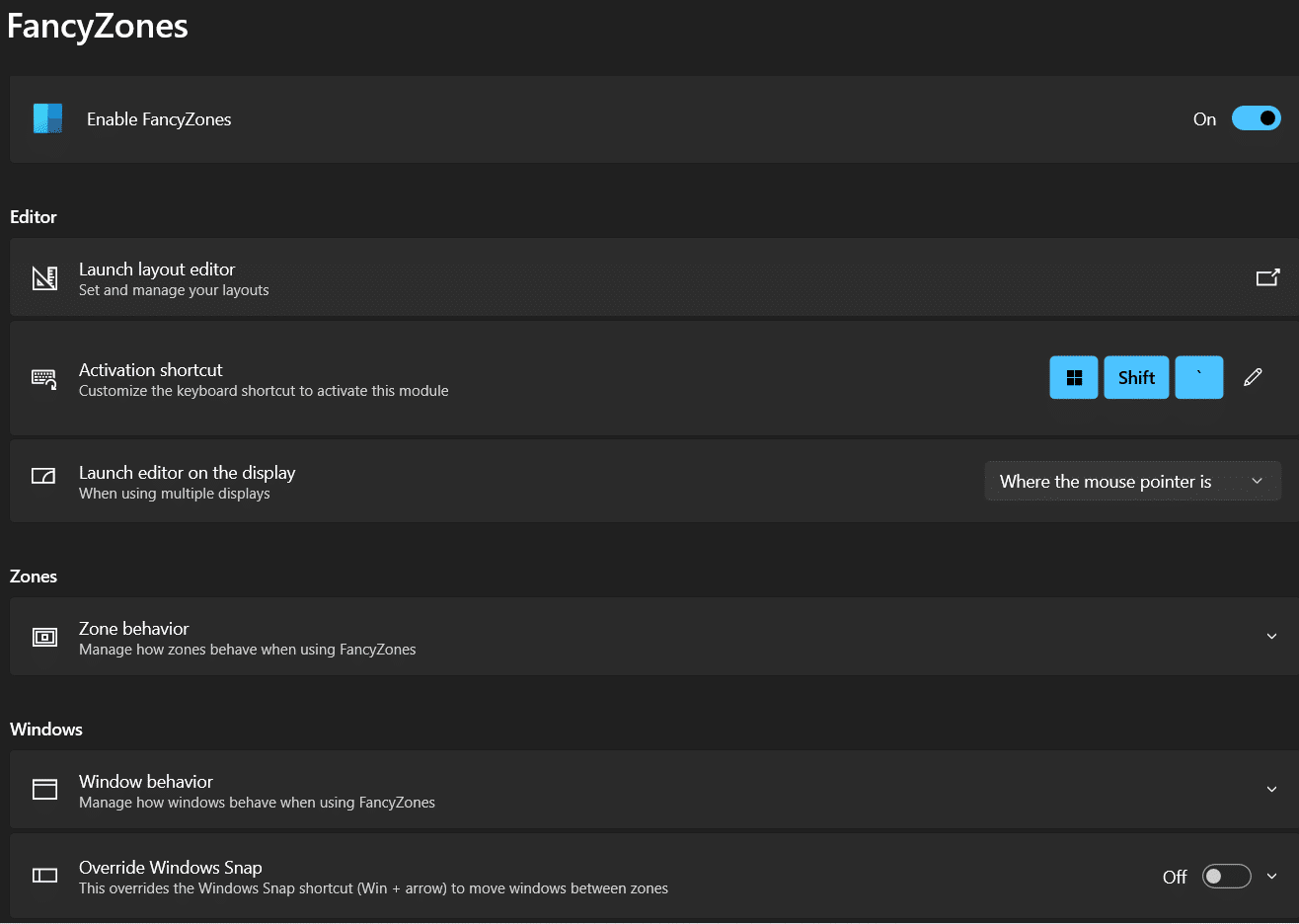Enable the Override Windows Snap toggle
Image resolution: width=1299 pixels, height=924 pixels.
coord(1227,877)
